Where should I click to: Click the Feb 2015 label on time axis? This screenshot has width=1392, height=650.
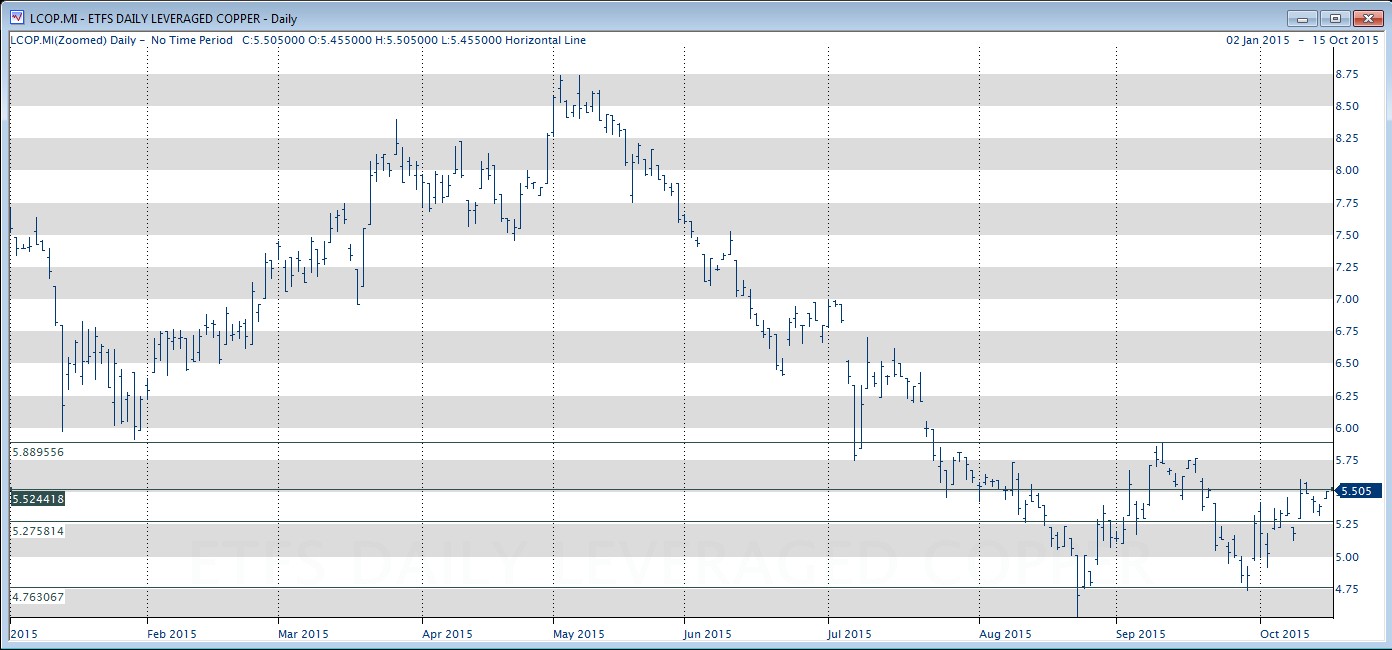170,634
